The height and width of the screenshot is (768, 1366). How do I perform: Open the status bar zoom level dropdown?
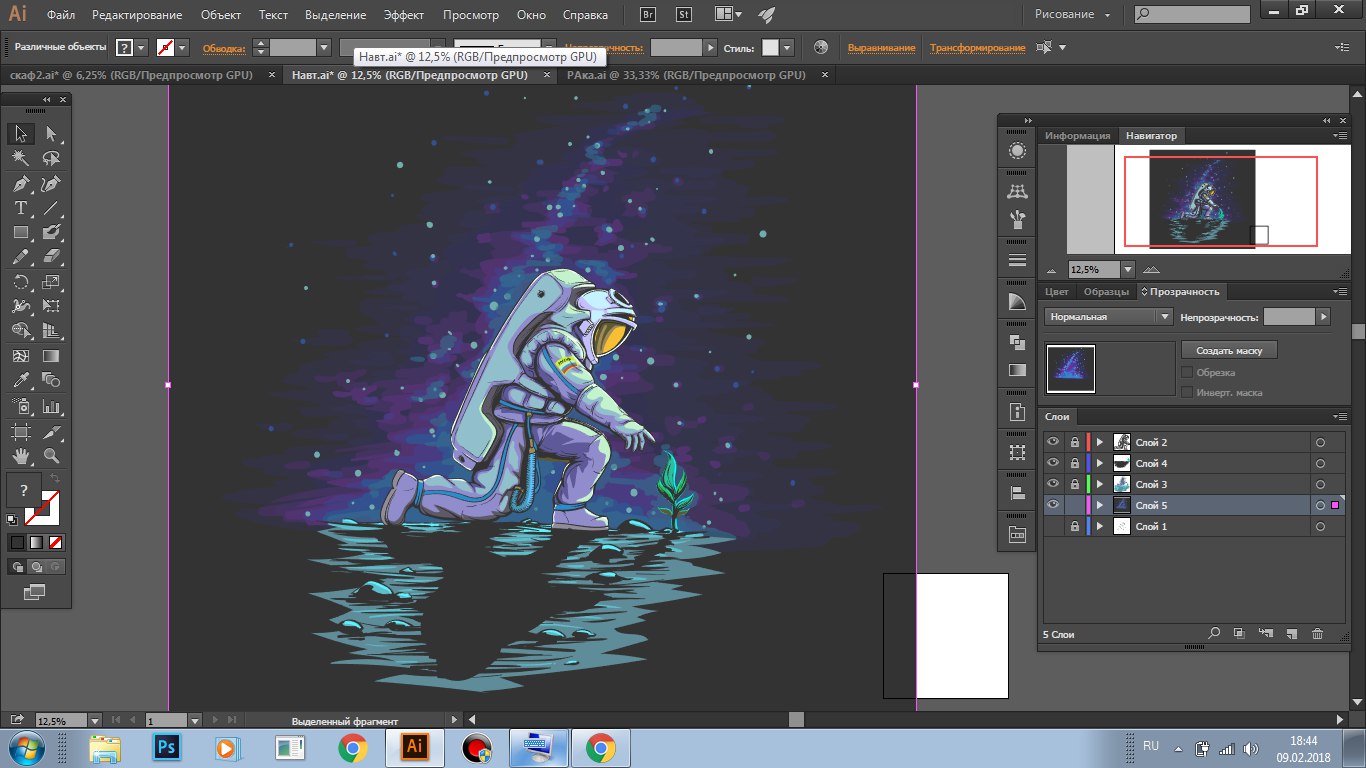click(x=95, y=720)
